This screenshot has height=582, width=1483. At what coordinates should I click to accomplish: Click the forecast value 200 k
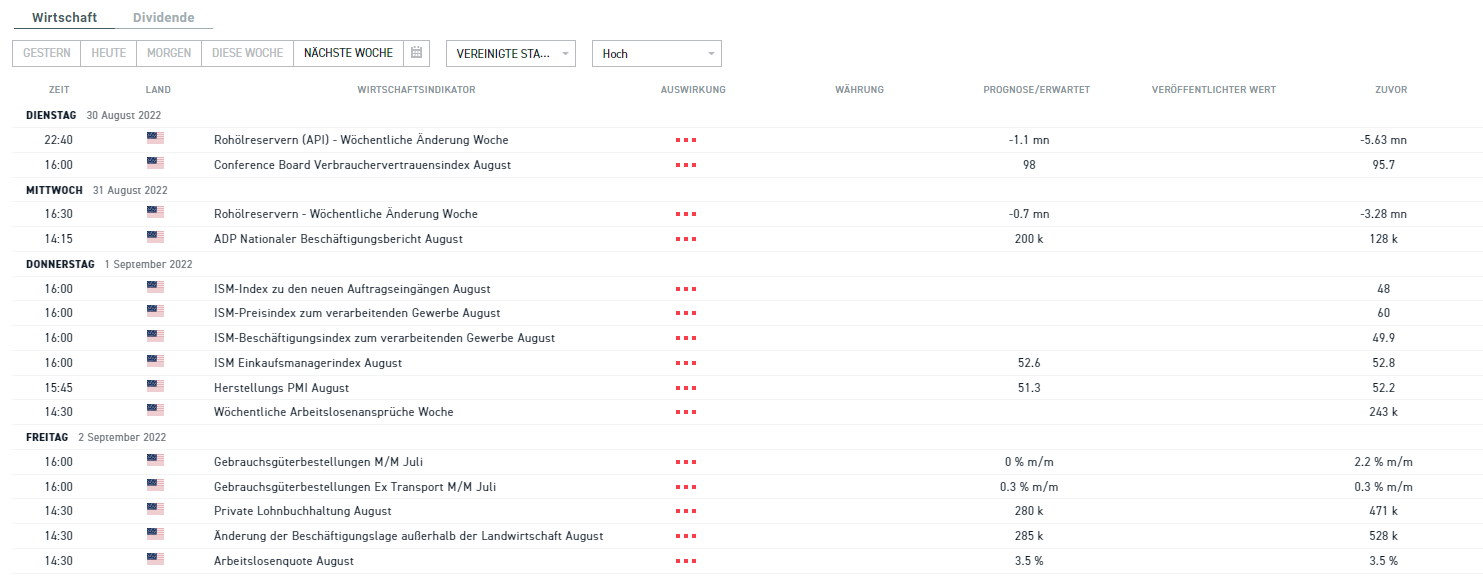[x=1029, y=239]
